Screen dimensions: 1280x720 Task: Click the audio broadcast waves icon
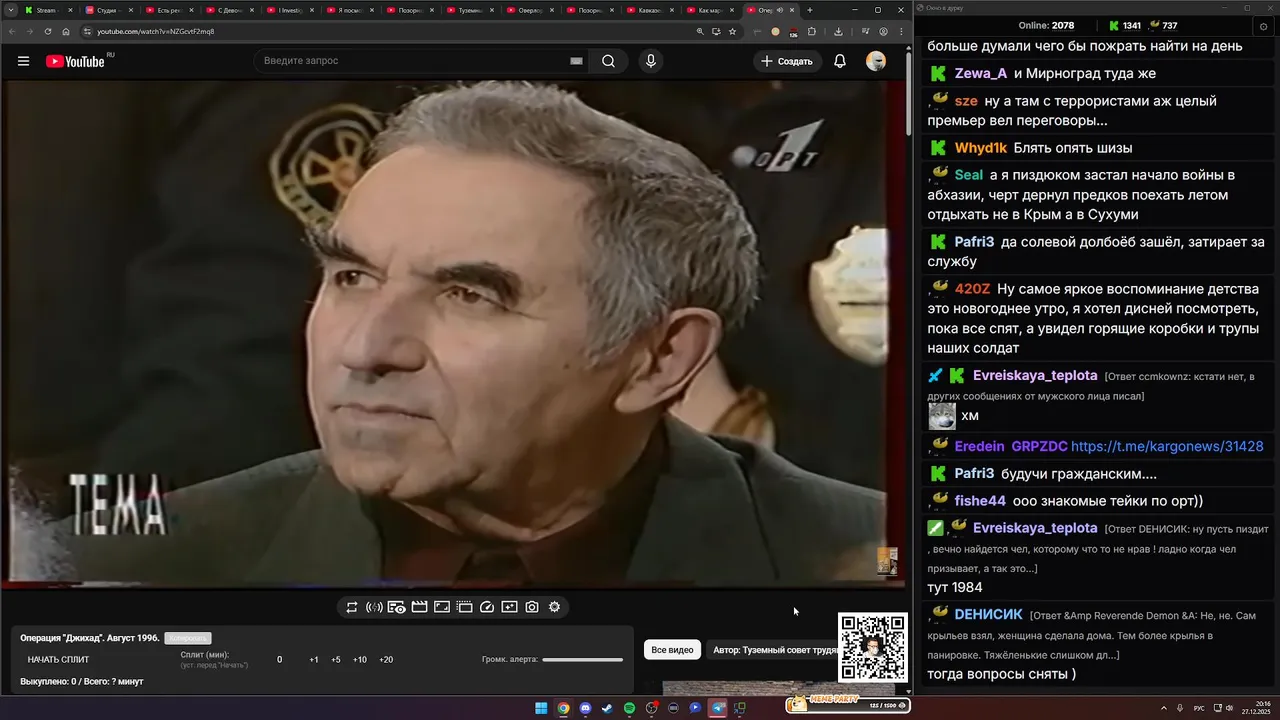click(374, 607)
